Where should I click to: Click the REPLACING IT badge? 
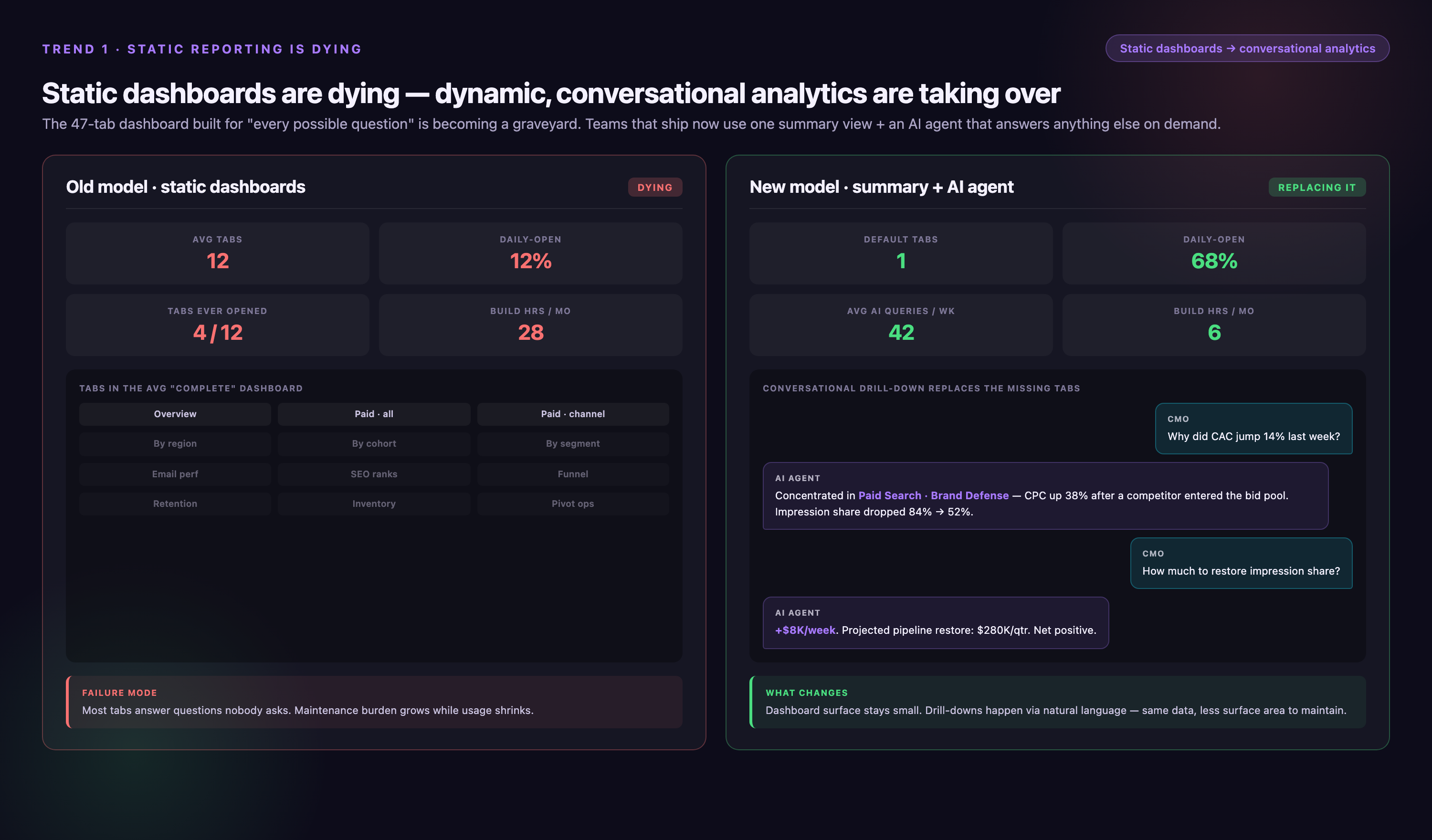(1316, 187)
